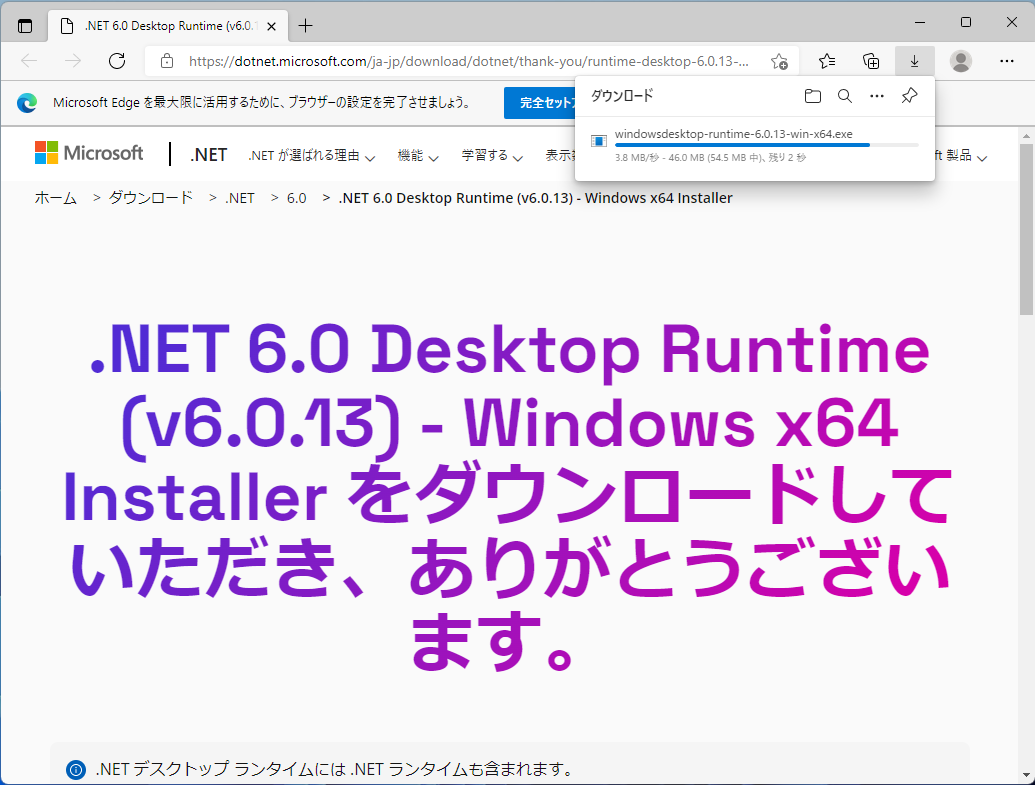Image resolution: width=1035 pixels, height=785 pixels.
Task: Click the .NET breadcrumb link
Action: pyautogui.click(x=240, y=198)
